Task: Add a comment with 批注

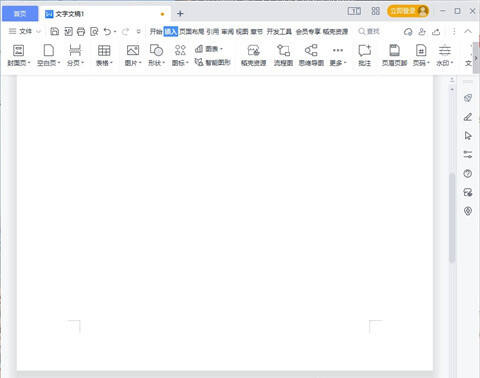Action: pyautogui.click(x=365, y=55)
